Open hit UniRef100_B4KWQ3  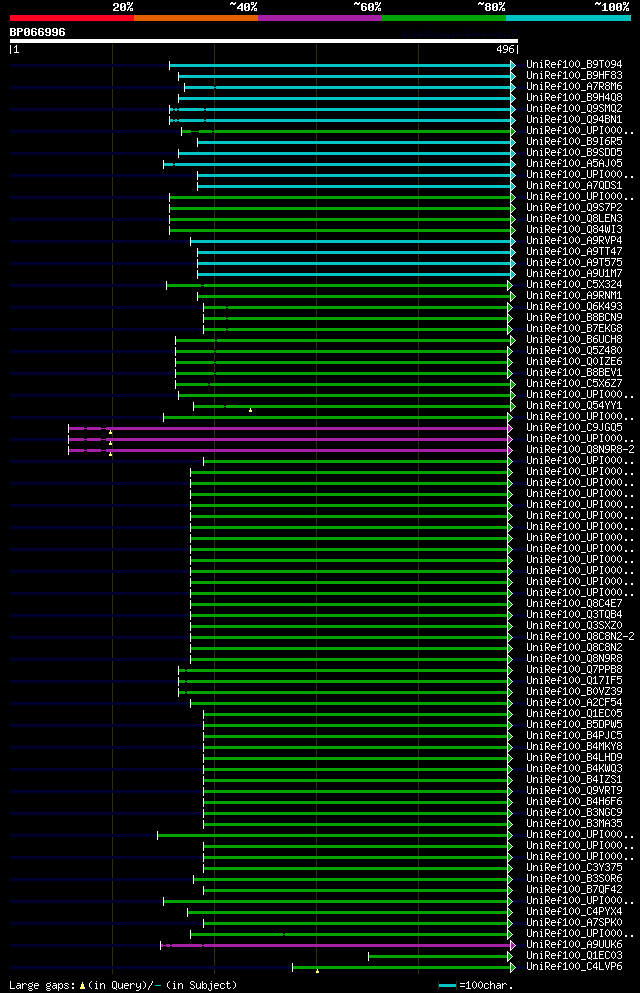pyautogui.click(x=574, y=768)
